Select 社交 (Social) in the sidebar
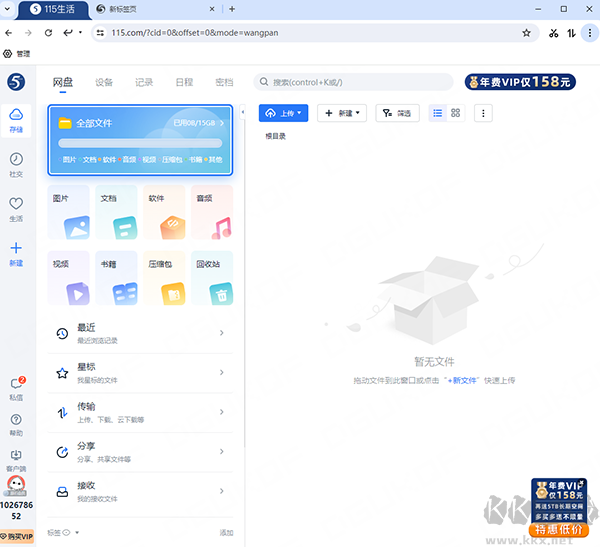This screenshot has width=600, height=547. pyautogui.click(x=16, y=164)
